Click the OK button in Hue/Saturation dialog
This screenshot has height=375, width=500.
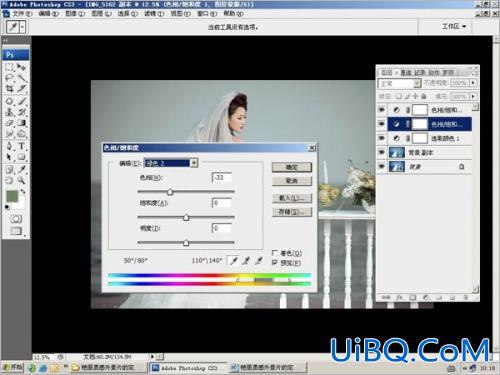pyautogui.click(x=292, y=167)
